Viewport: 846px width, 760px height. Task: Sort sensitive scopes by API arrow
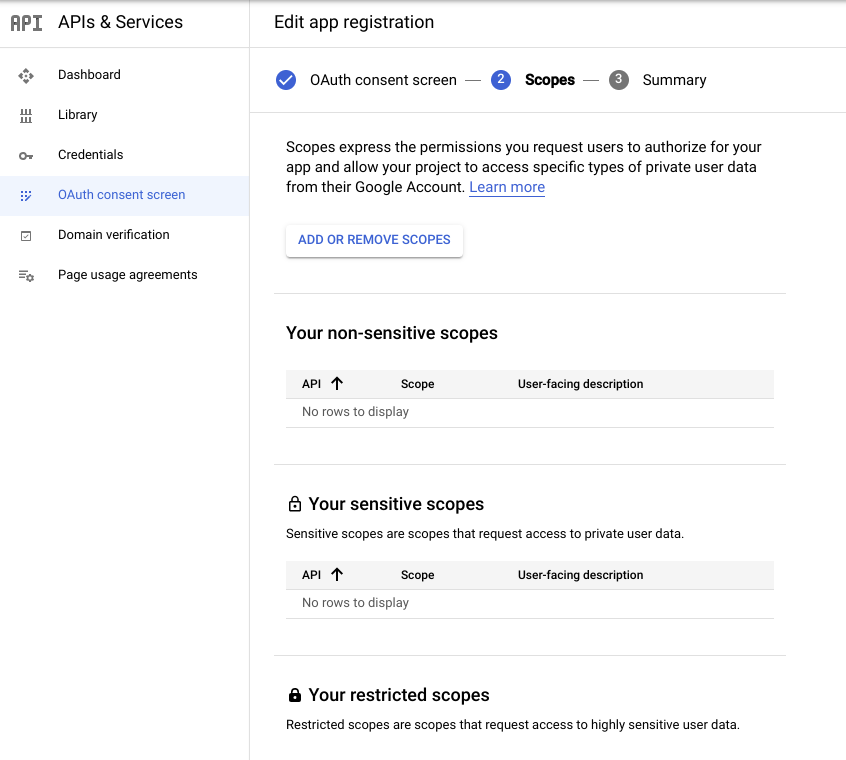click(x=337, y=574)
